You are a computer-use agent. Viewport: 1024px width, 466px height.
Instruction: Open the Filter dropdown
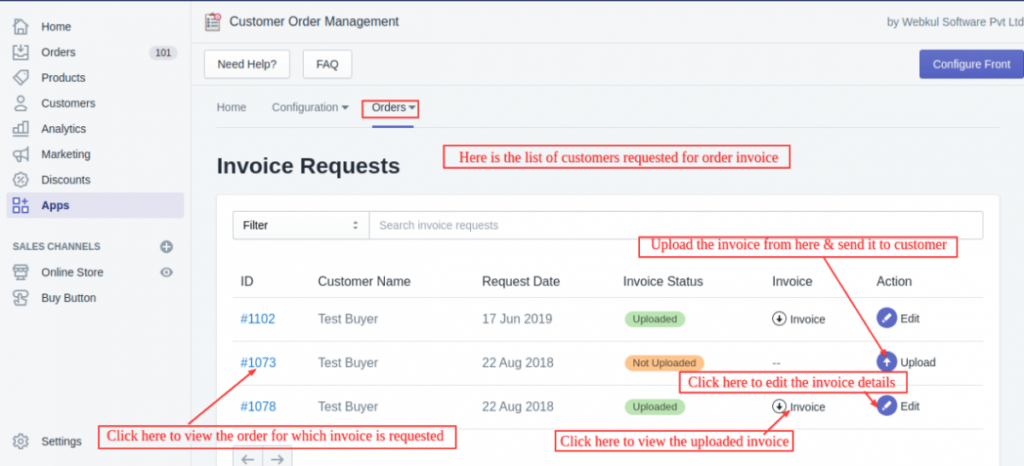(x=300, y=226)
